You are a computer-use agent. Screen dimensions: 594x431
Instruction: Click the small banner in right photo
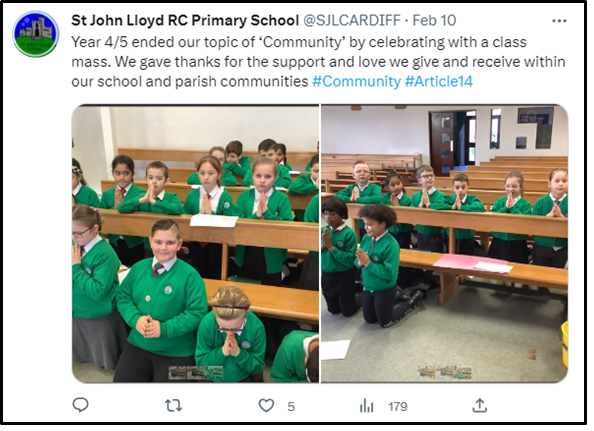point(445,372)
